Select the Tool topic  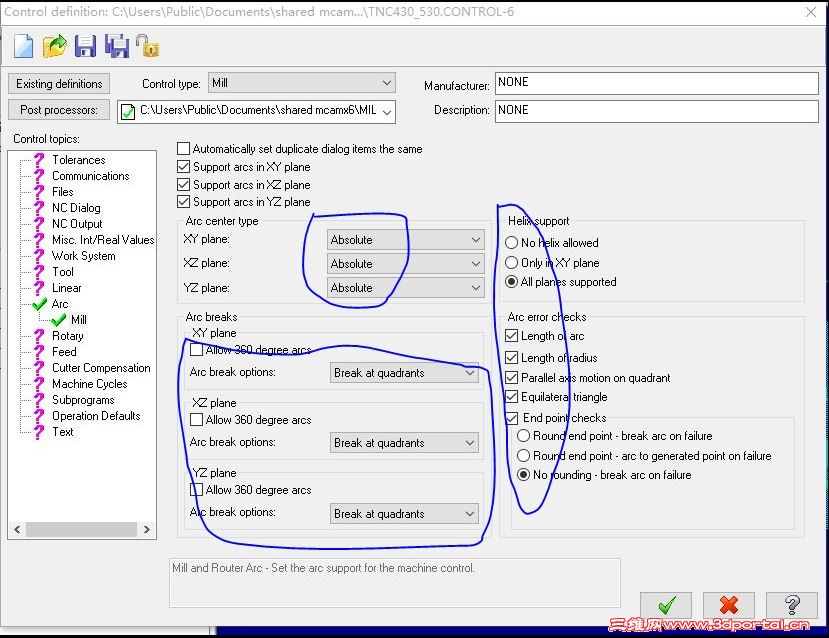pos(62,272)
